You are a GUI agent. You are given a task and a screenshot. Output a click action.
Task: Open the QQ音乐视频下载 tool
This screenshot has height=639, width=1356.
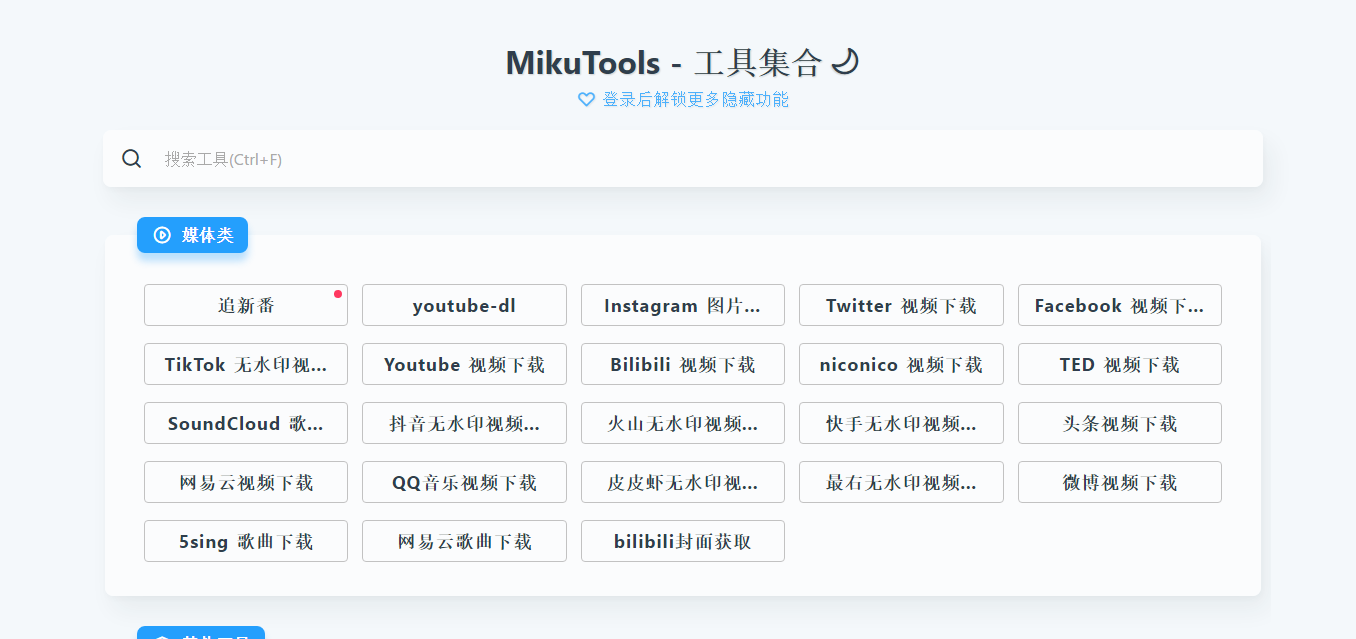coord(464,482)
